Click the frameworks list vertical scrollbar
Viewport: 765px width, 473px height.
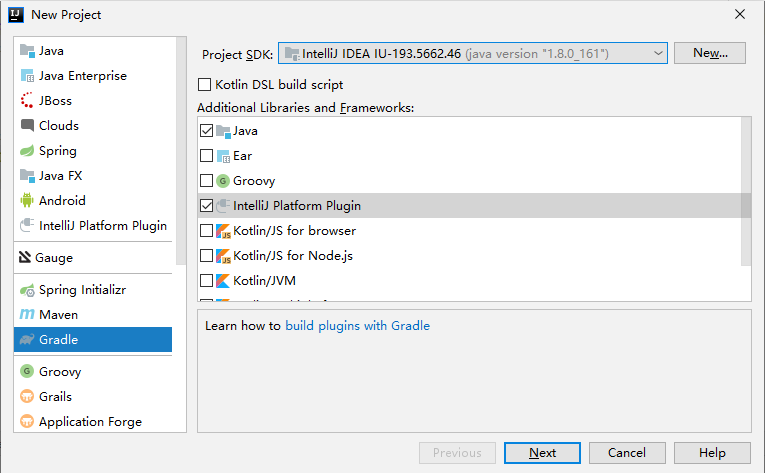tap(746, 192)
